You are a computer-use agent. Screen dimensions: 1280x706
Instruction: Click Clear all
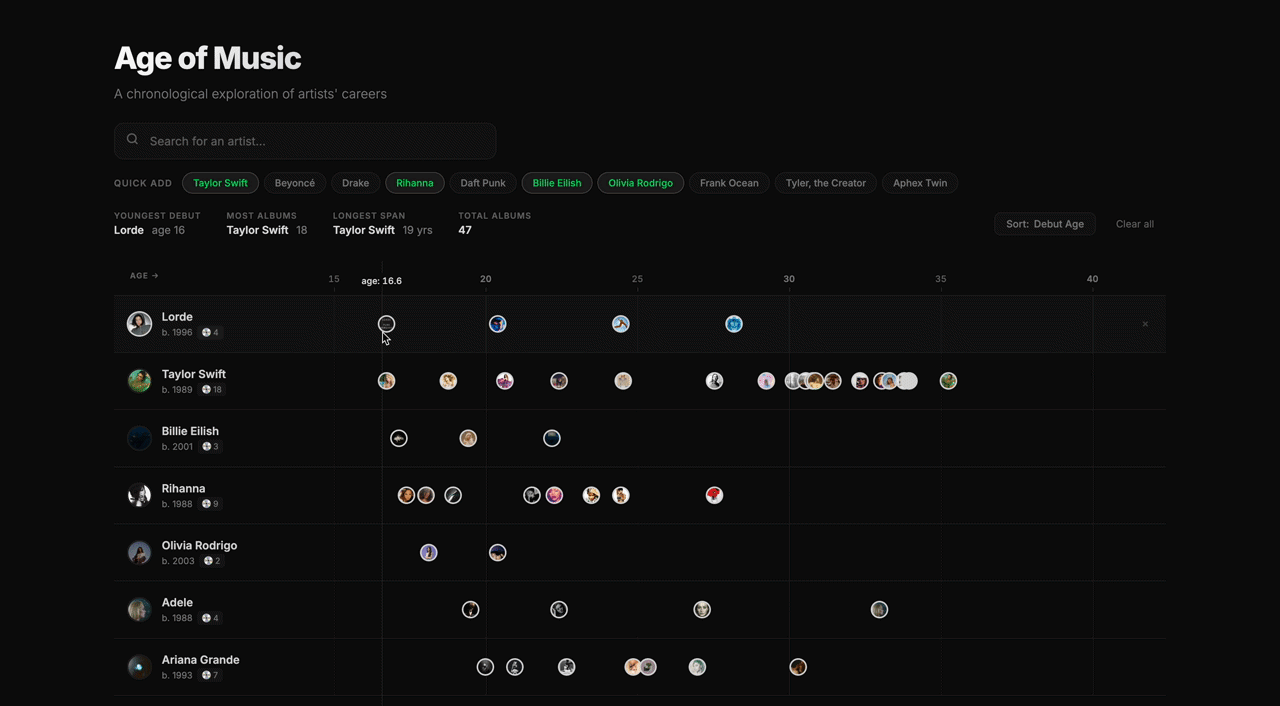click(x=1135, y=224)
